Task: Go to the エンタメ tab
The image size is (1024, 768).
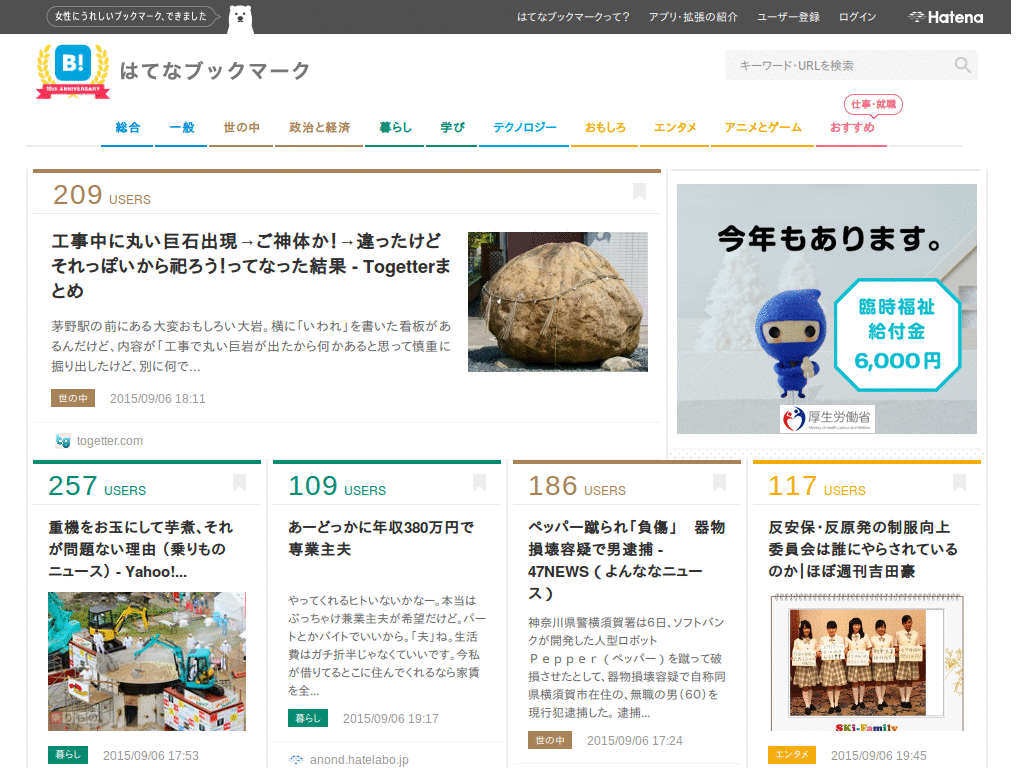Action: tap(675, 127)
